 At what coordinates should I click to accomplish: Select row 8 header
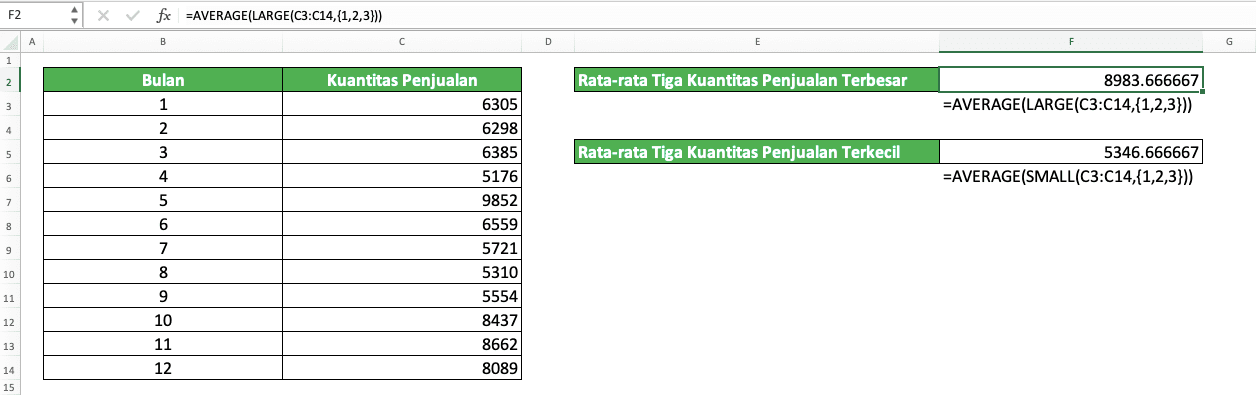9,225
